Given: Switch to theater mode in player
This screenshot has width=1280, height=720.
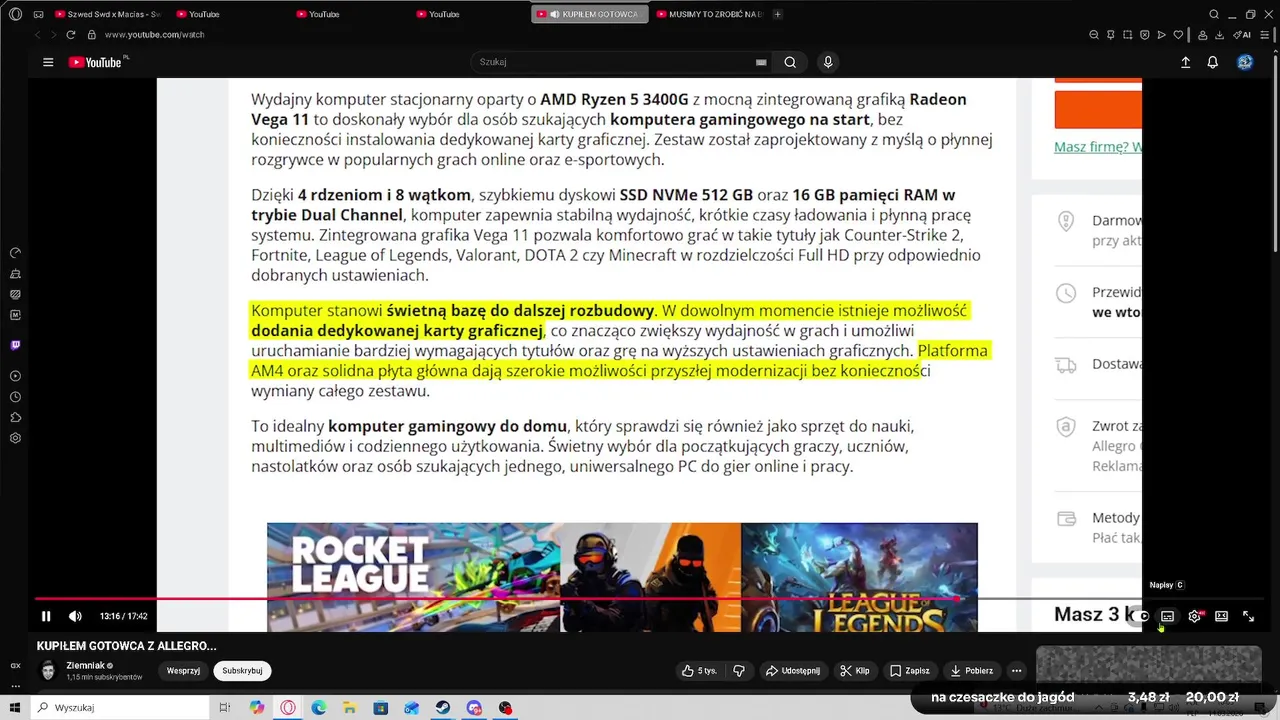Looking at the screenshot, I should (1221, 616).
